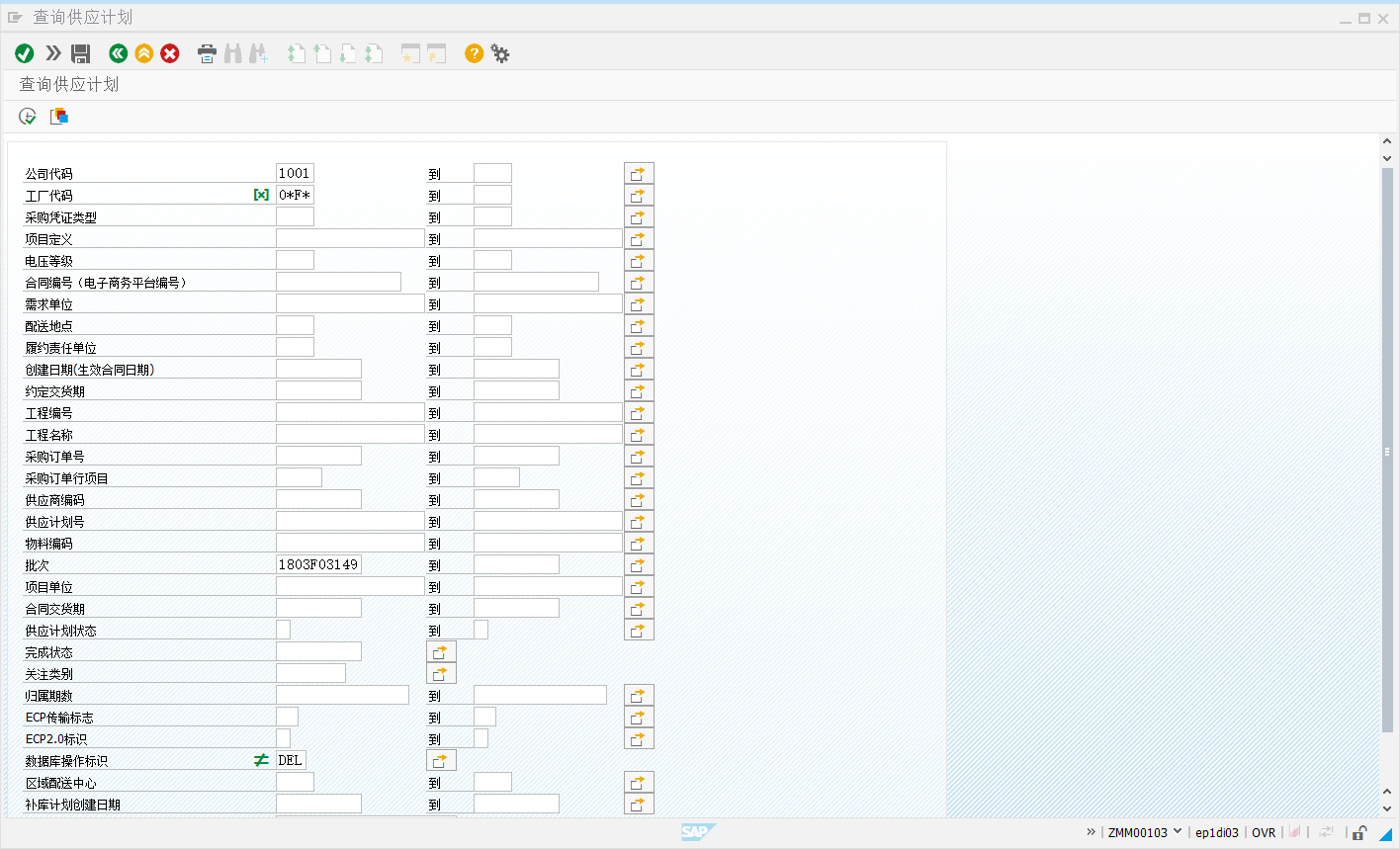Toggle the OVR overwrite mode indicator
Viewport: 1400px width, 849px height.
coord(1264,832)
